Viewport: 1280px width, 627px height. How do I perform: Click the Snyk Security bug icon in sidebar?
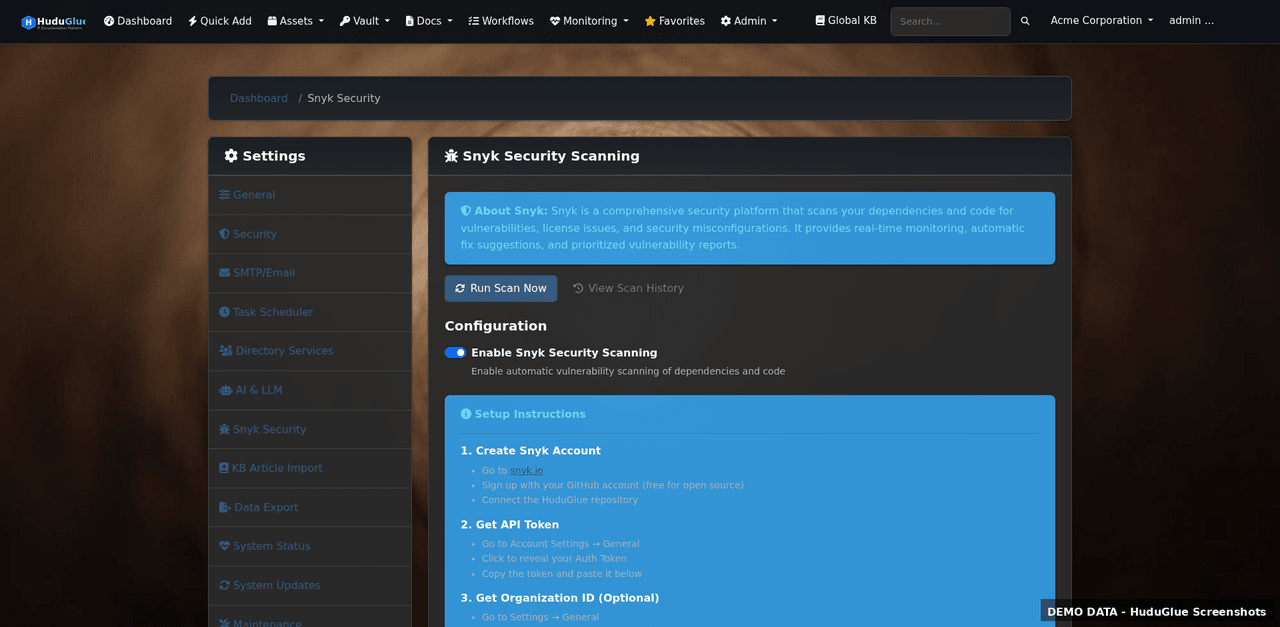click(225, 429)
